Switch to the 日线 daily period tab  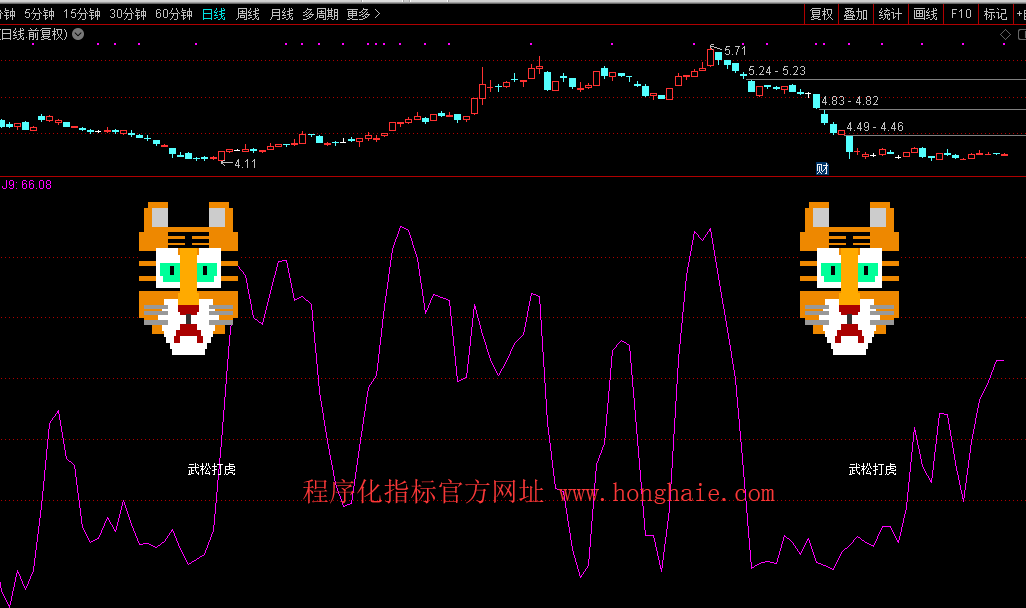click(213, 14)
